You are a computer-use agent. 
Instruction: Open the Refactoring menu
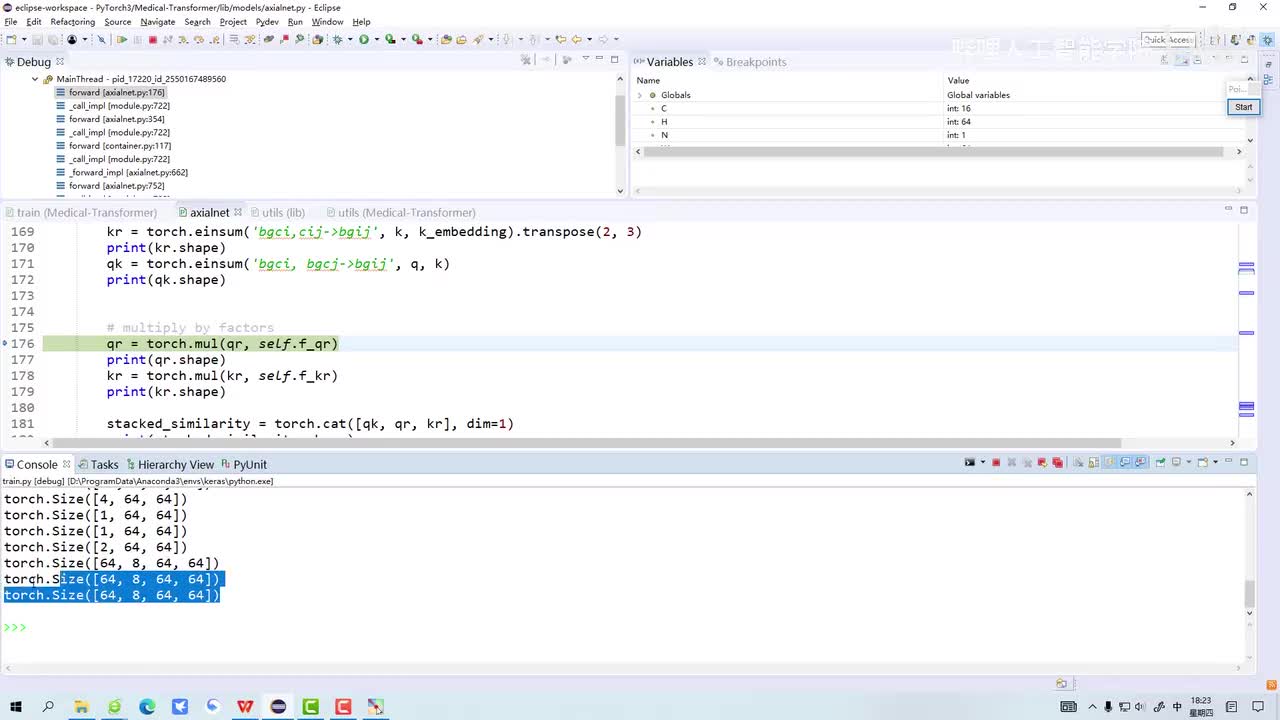(72, 22)
